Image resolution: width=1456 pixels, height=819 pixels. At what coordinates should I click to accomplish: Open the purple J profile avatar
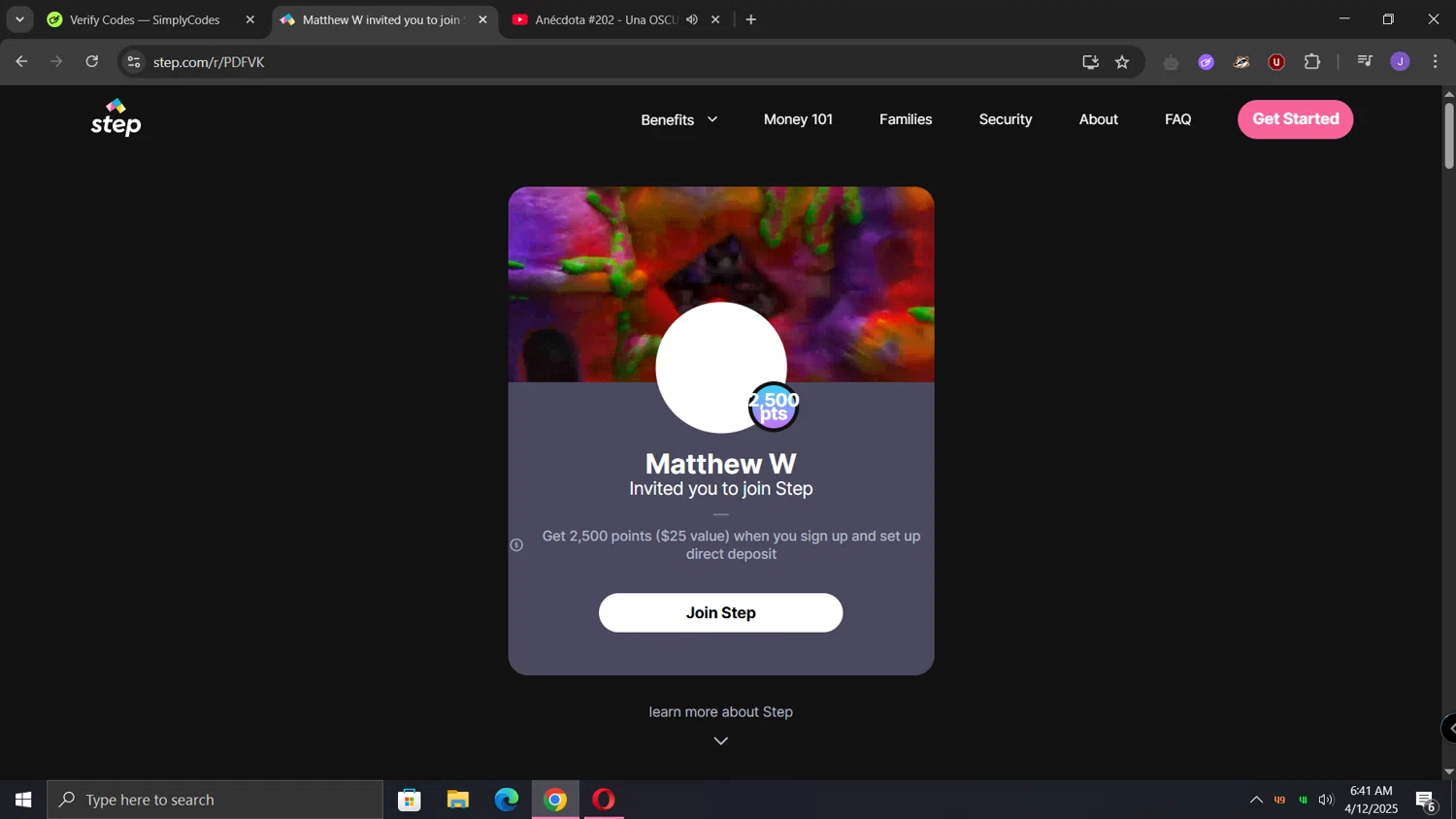click(1400, 61)
